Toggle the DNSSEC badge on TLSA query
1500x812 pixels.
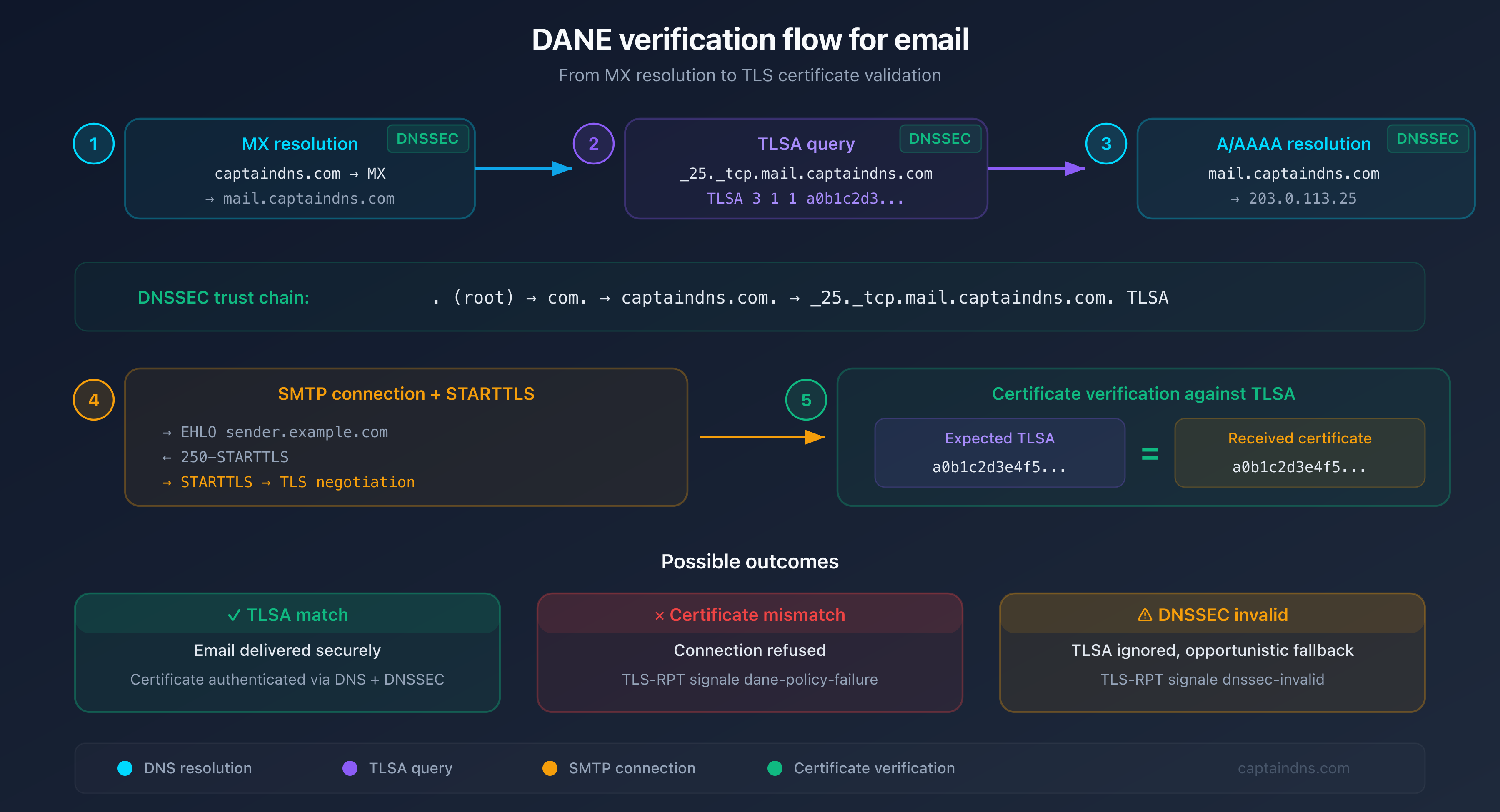click(940, 139)
